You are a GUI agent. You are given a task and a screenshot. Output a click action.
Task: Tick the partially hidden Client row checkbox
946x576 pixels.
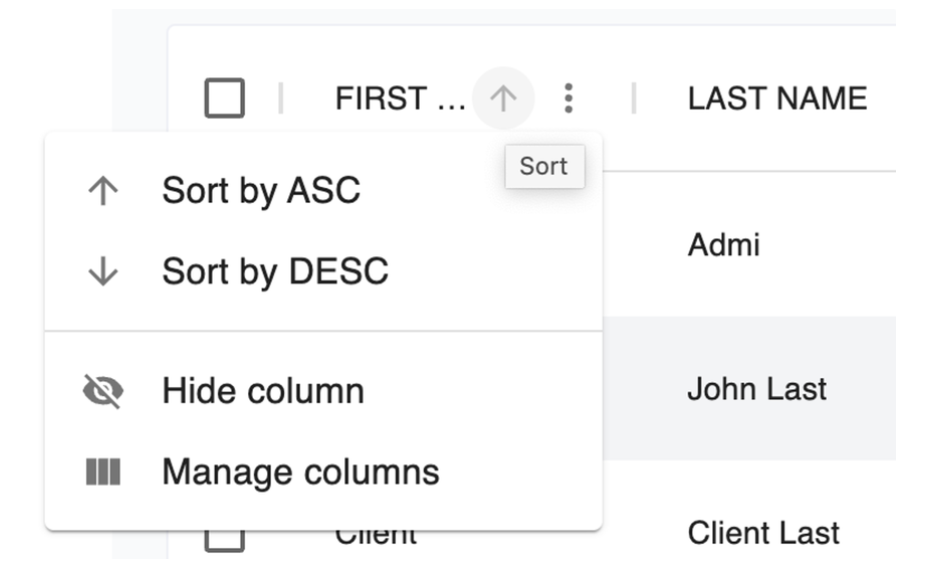pyautogui.click(x=224, y=541)
